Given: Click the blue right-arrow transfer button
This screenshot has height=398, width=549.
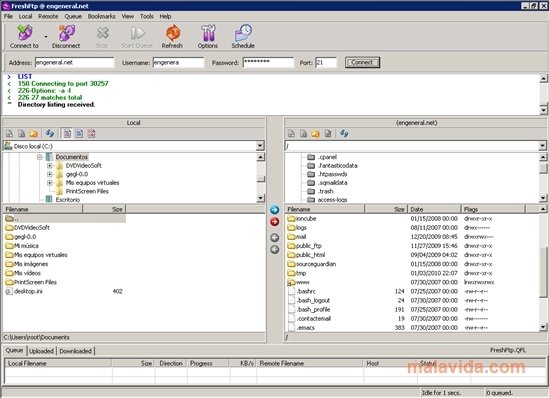Looking at the screenshot, I should (x=275, y=210).
